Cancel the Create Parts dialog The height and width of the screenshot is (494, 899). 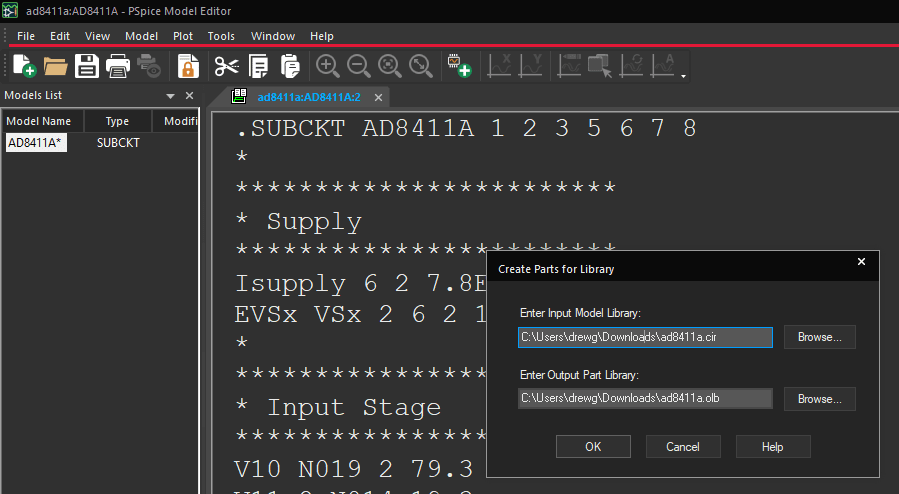(683, 446)
